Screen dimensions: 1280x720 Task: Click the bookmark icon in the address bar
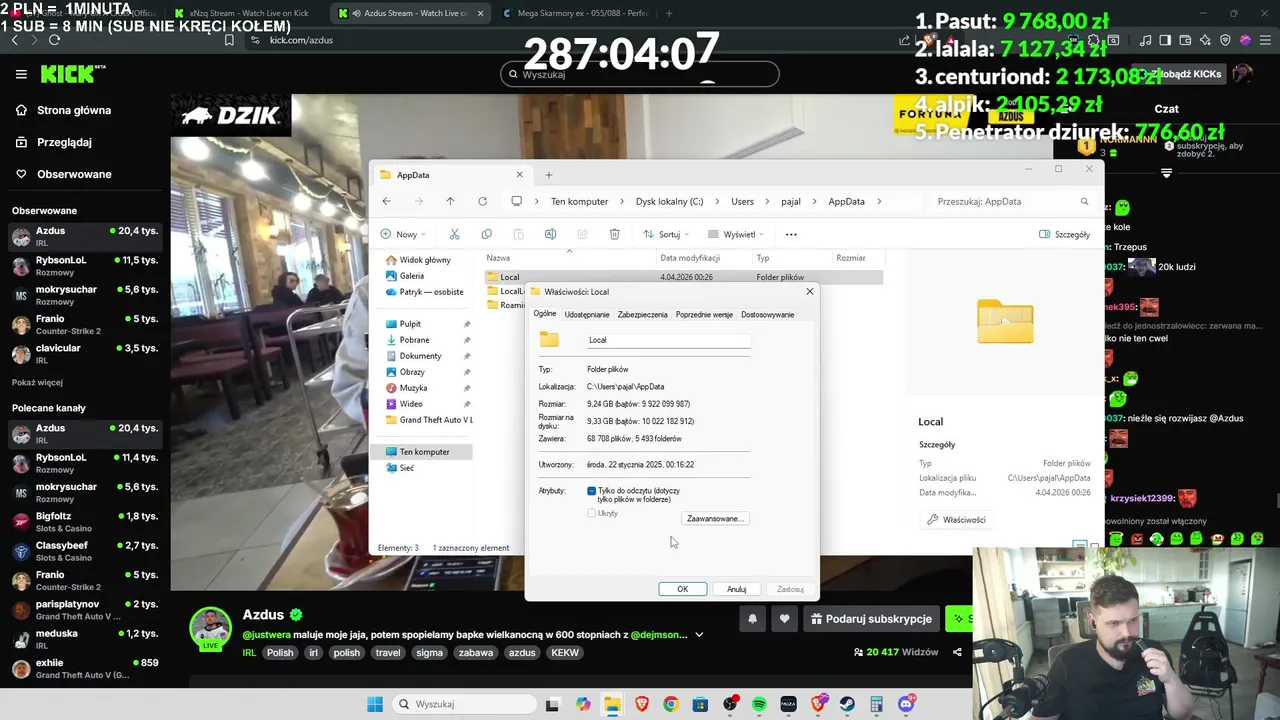[228, 40]
